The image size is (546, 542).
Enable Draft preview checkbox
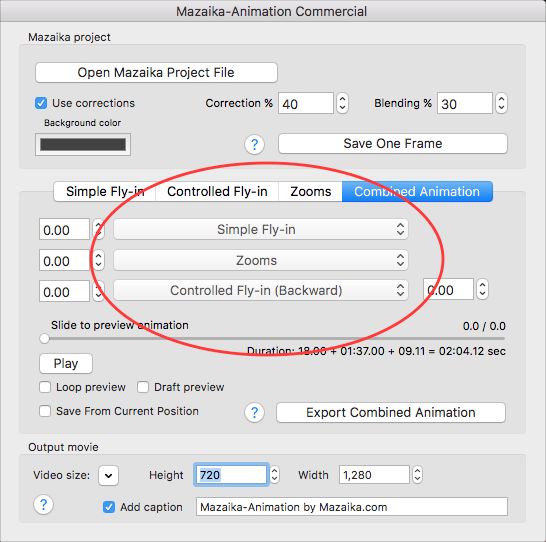point(143,387)
